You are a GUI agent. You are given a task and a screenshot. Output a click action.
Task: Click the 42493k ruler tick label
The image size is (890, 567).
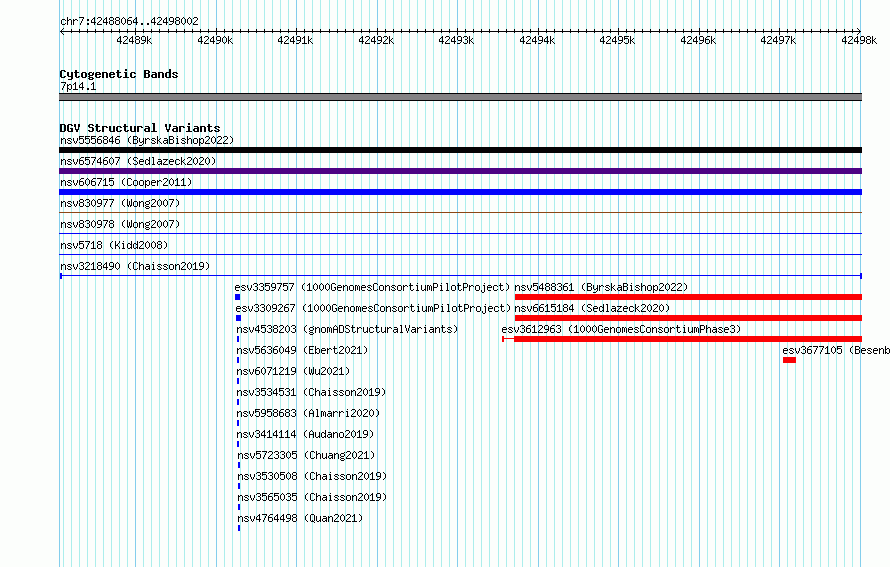pos(456,40)
